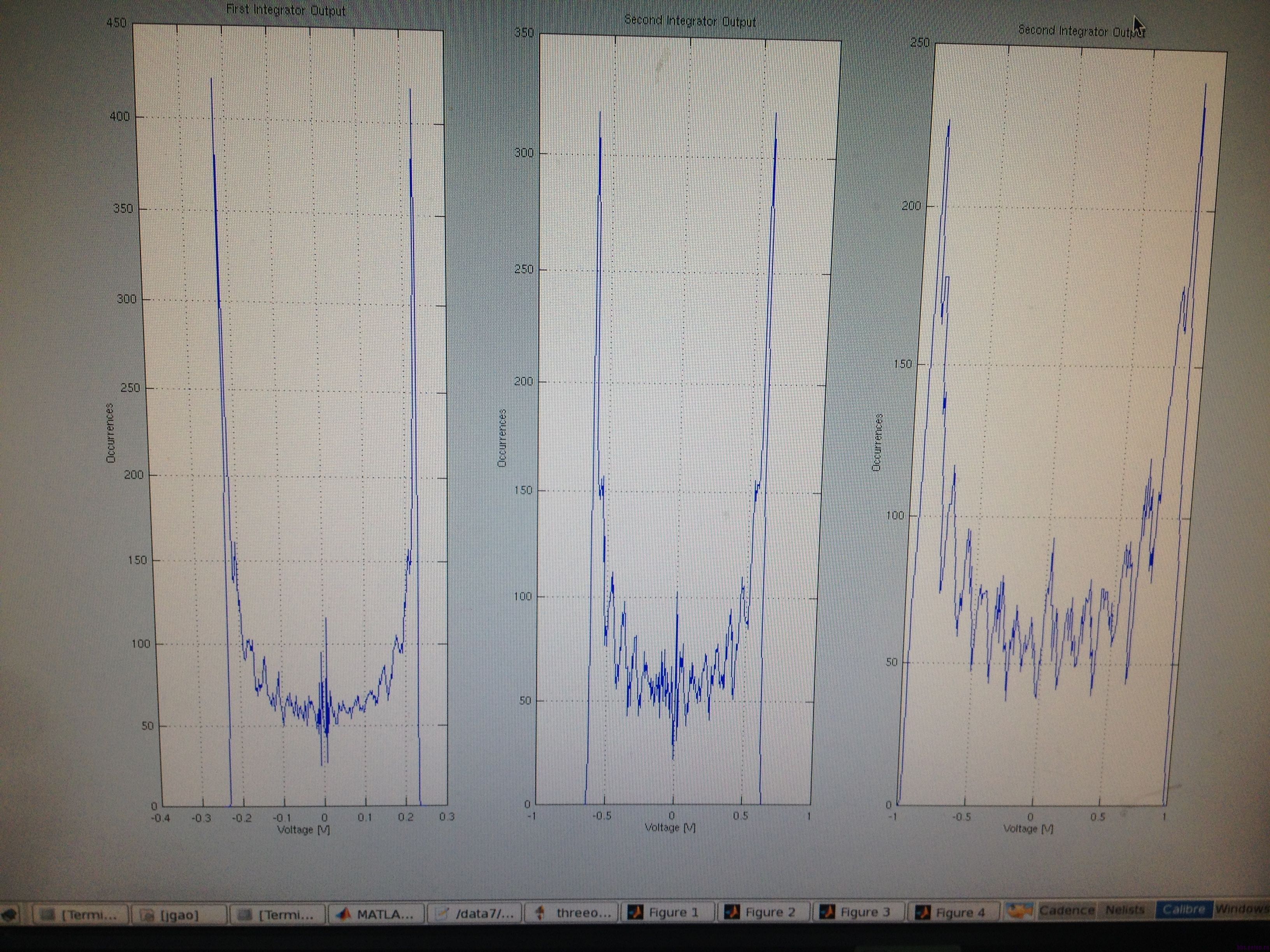The height and width of the screenshot is (952, 1270).
Task: Switch to the Cadence workspace
Action: coord(1067,910)
